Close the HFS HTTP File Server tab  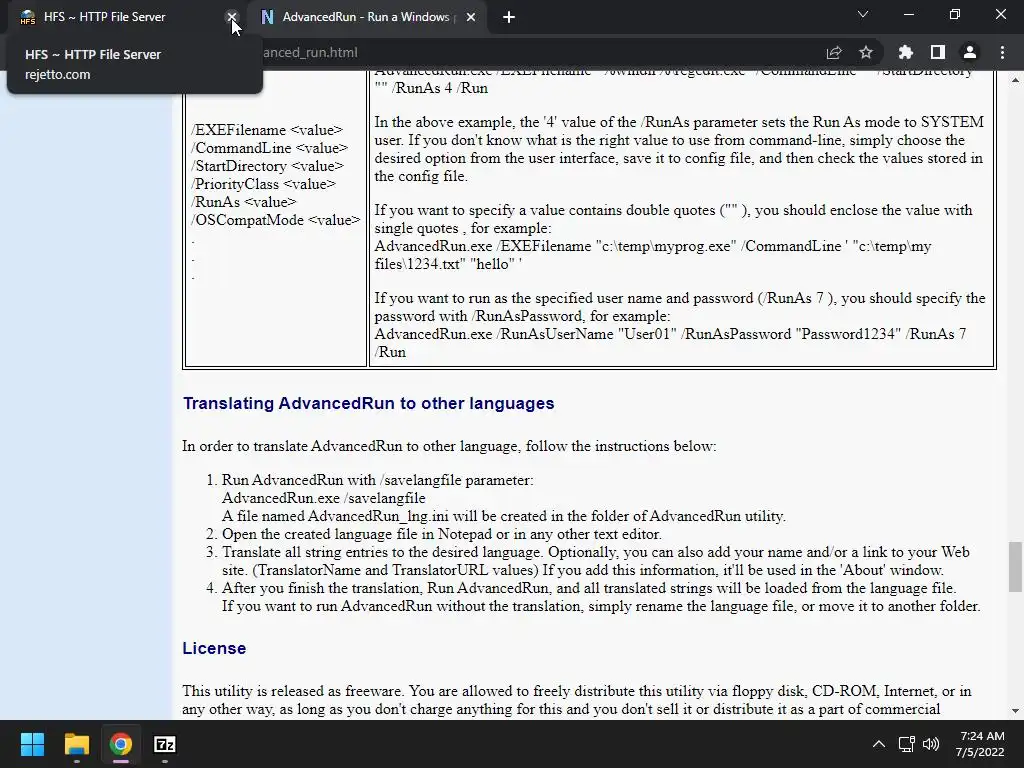pos(231,17)
